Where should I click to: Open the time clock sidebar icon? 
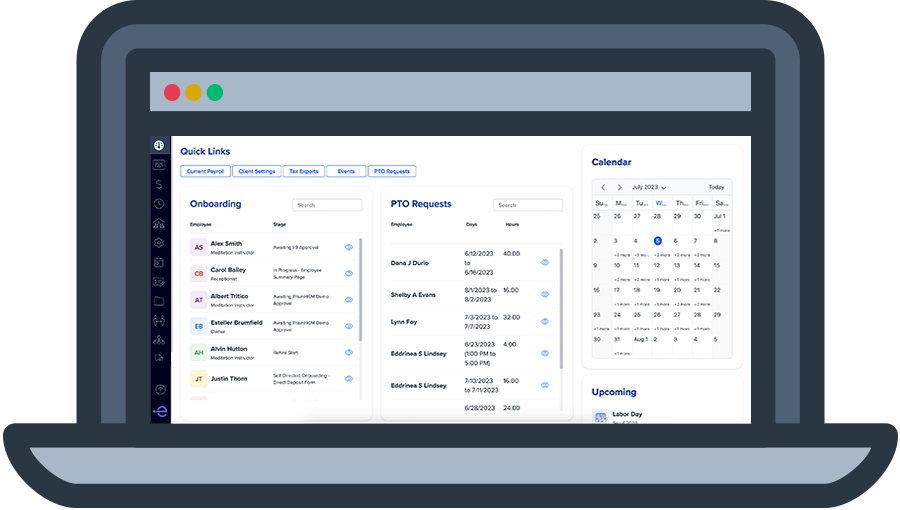pyautogui.click(x=159, y=204)
